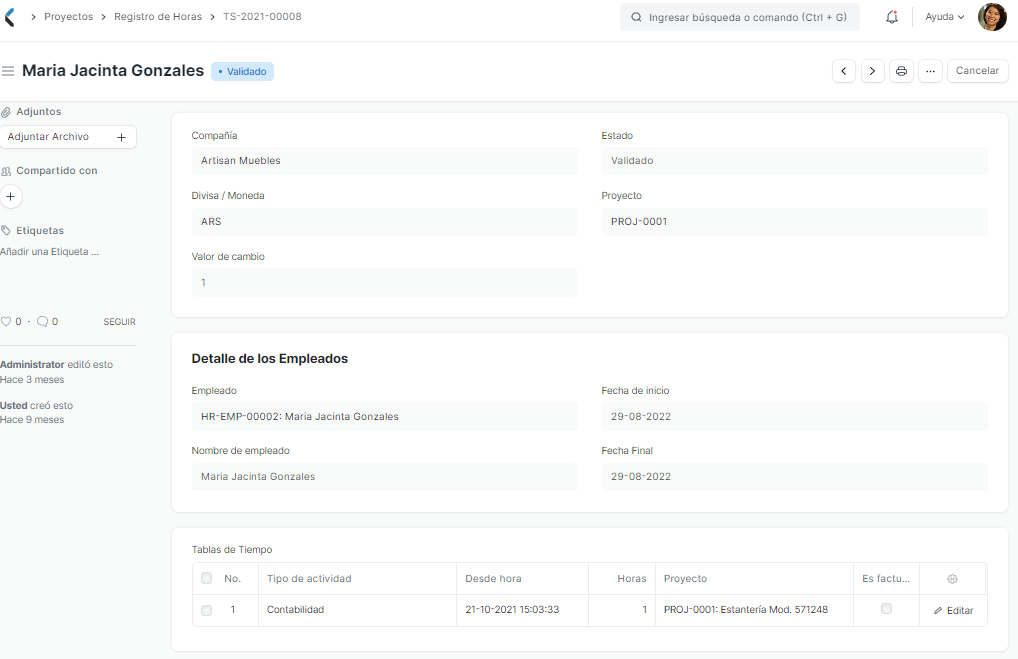Select all rows checkbox in table header
1018x659 pixels.
[x=206, y=578]
